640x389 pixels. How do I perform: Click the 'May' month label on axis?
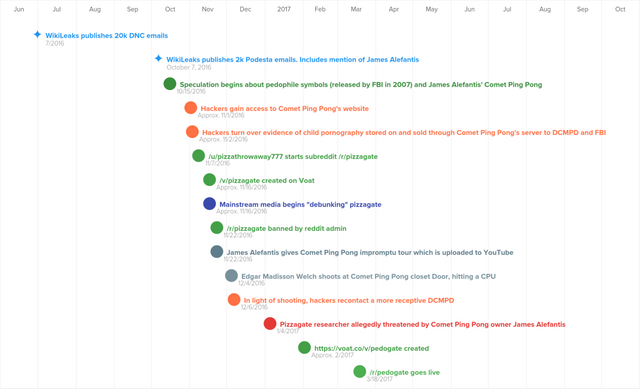431,9
